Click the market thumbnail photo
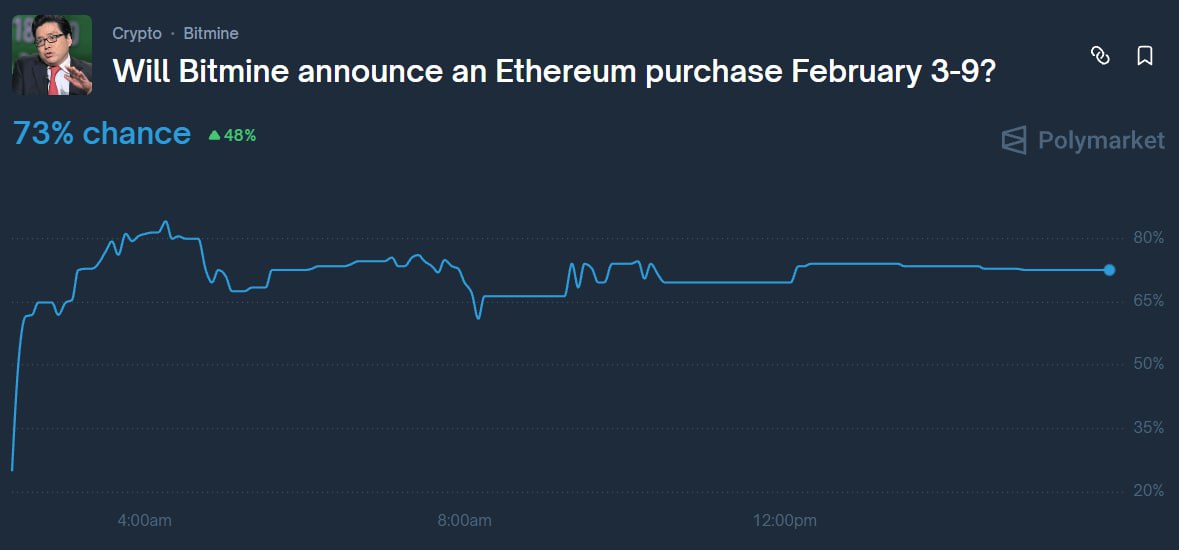This screenshot has height=550, width=1179. pyautogui.click(x=52, y=55)
